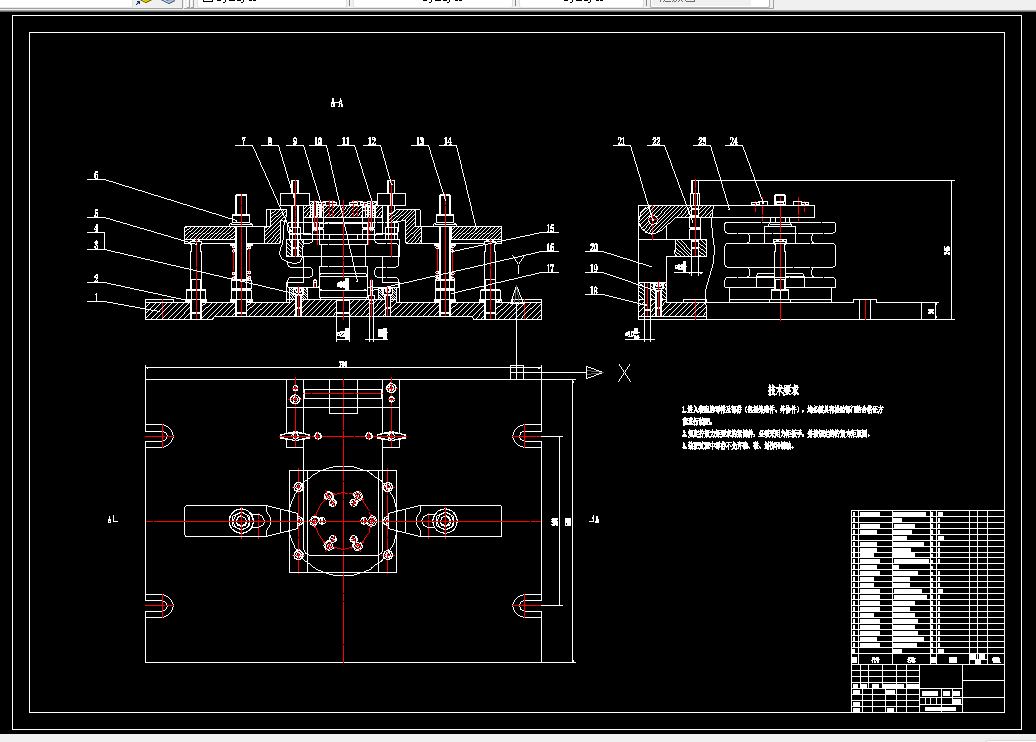Viewport: 1036px width, 742px height.
Task: Select part balloon number 5
Action: (x=96, y=213)
